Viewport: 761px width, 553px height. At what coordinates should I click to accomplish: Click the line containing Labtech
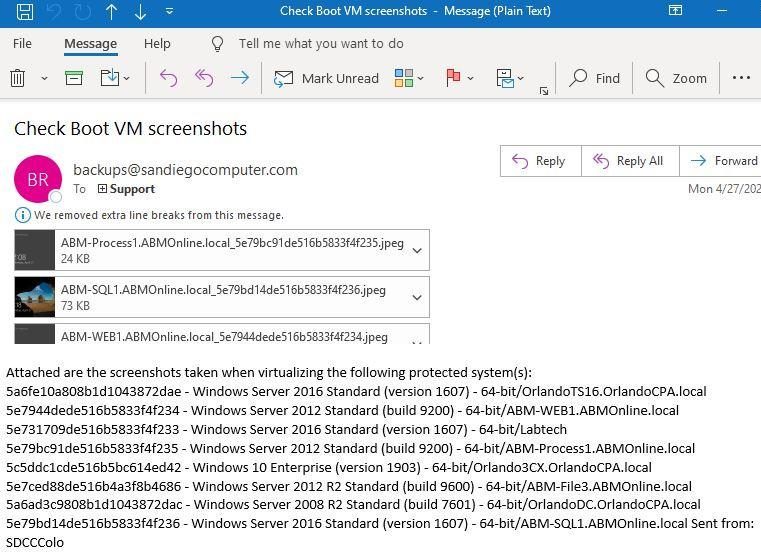[x=286, y=429]
